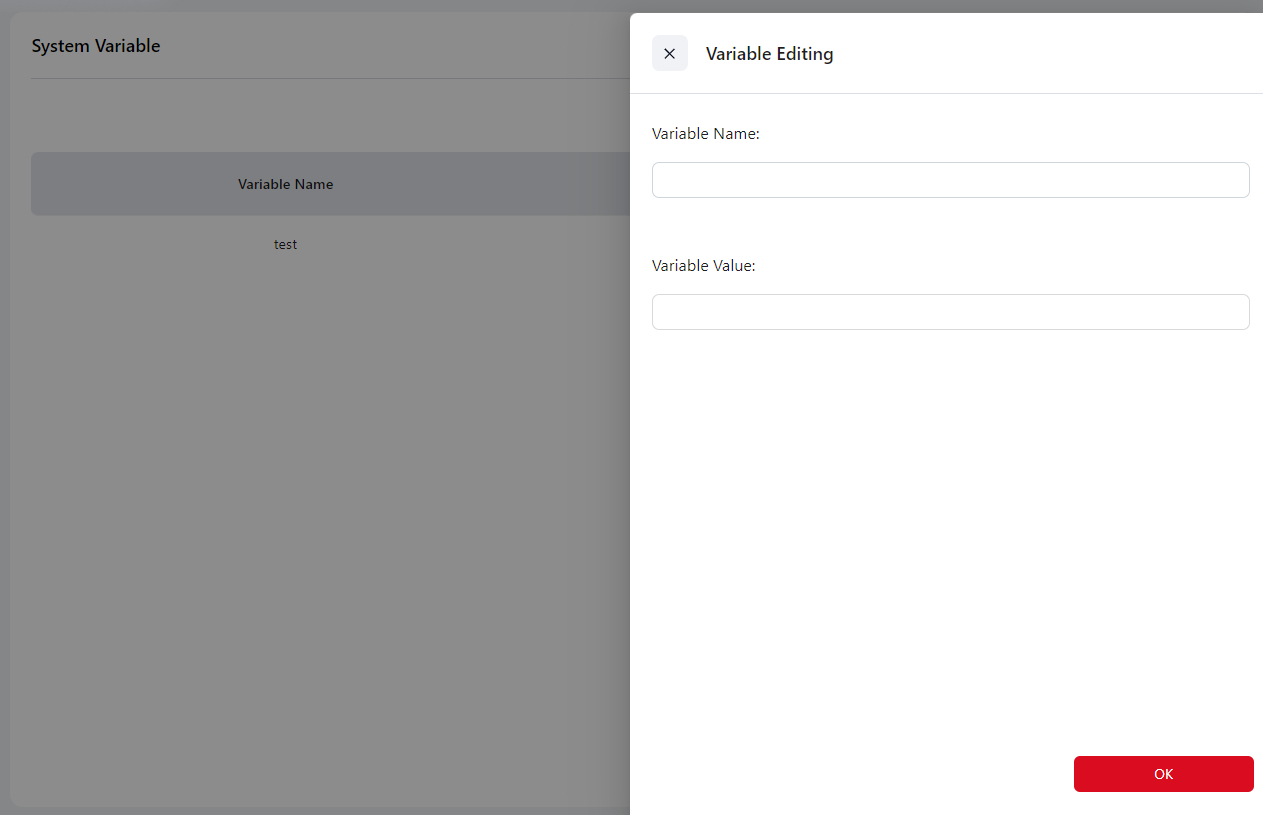1263x815 pixels.
Task: Select the "test" variable row
Action: [x=285, y=244]
